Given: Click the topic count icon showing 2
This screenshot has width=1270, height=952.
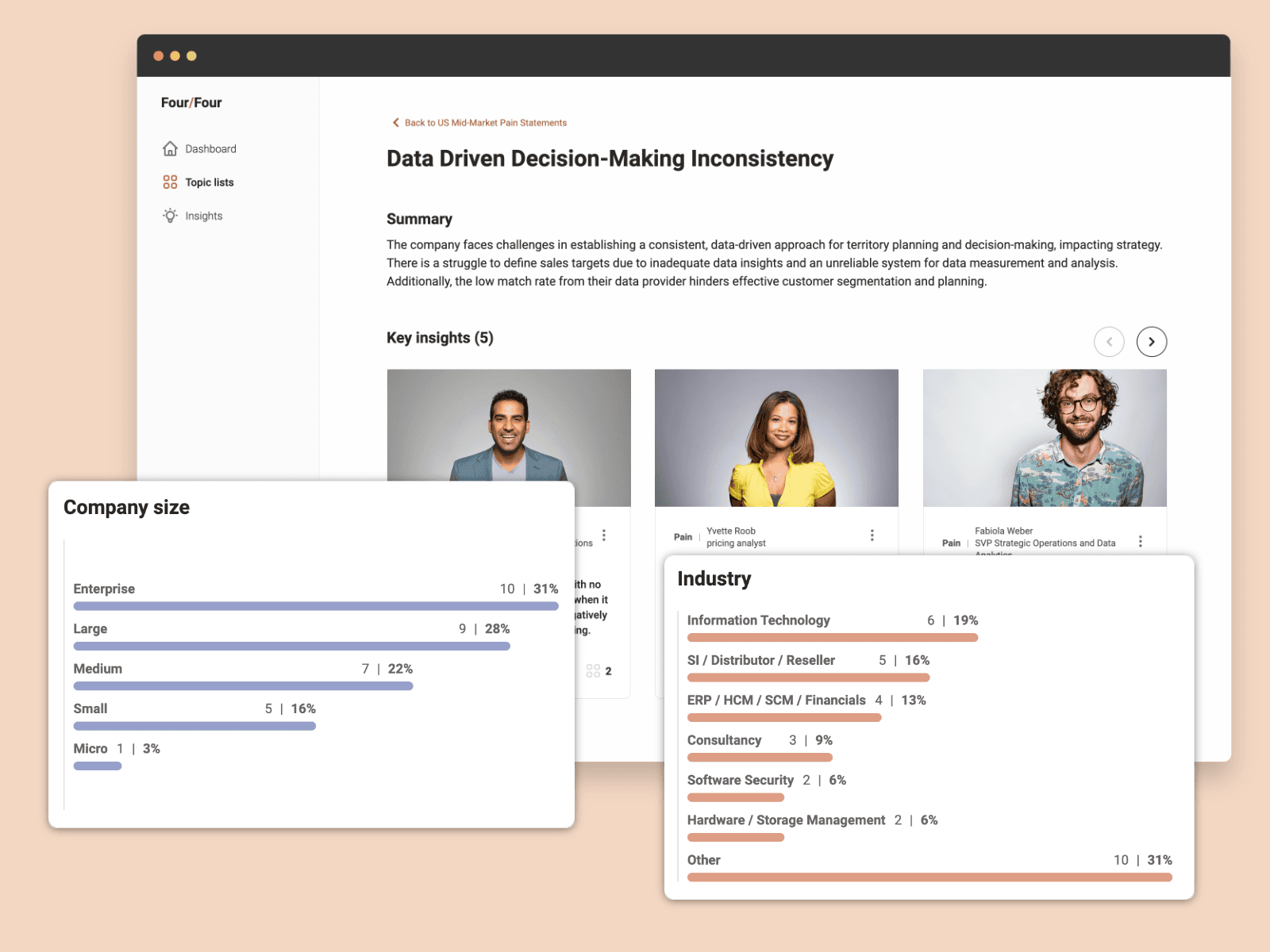Looking at the screenshot, I should click(x=593, y=671).
